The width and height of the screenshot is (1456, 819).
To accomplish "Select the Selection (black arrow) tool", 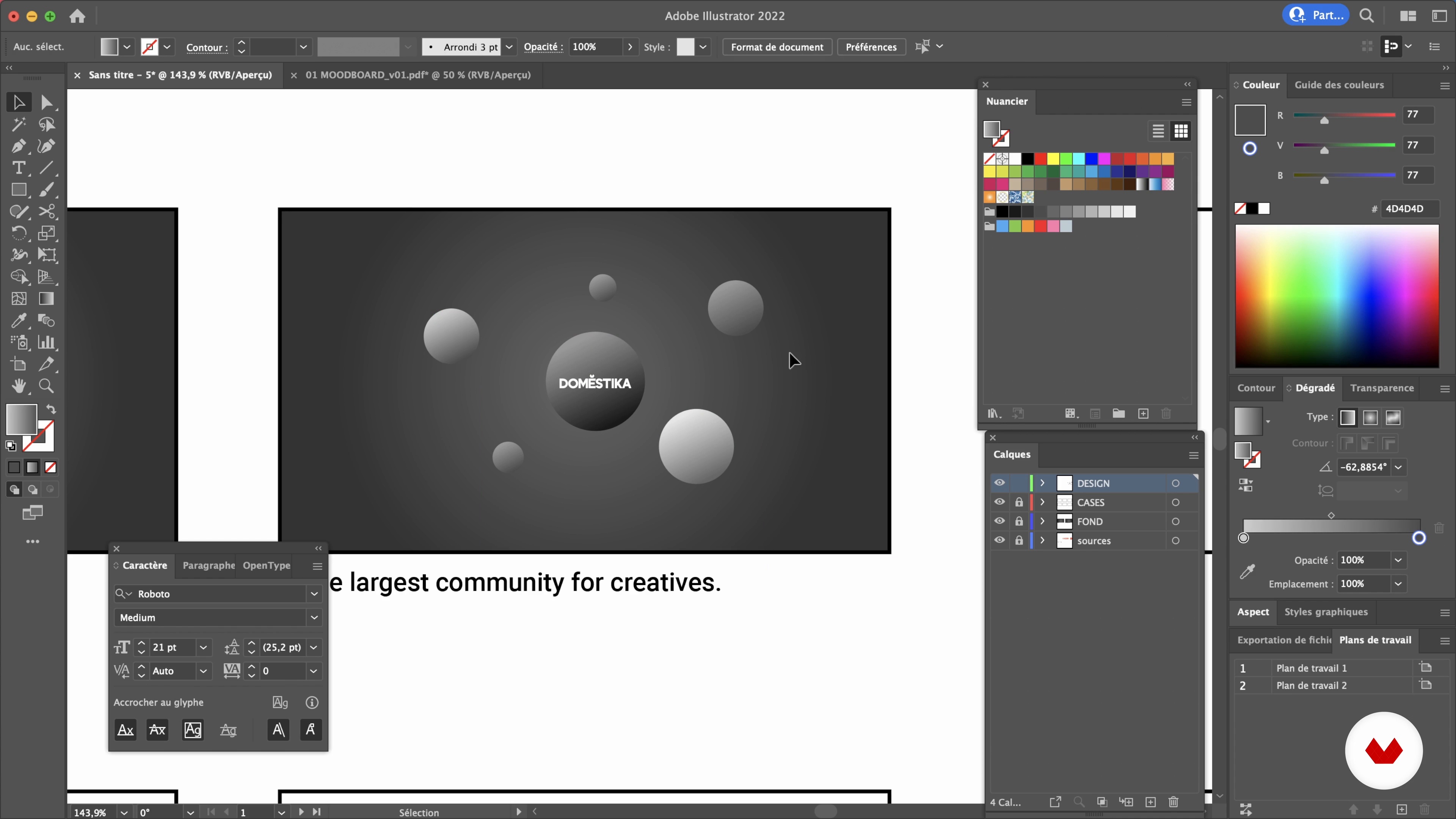I will [19, 102].
